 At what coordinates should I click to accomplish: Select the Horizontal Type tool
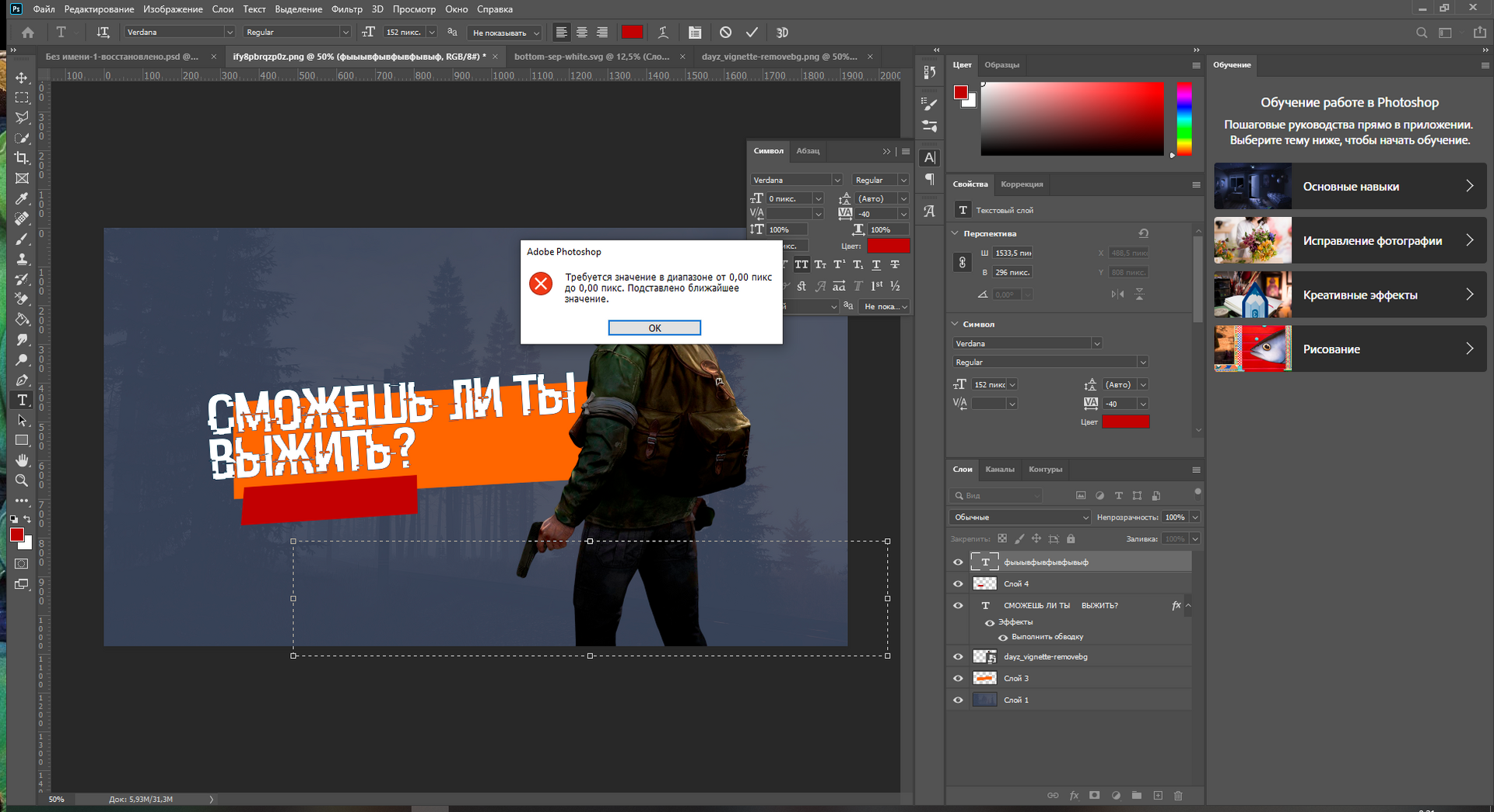22,400
